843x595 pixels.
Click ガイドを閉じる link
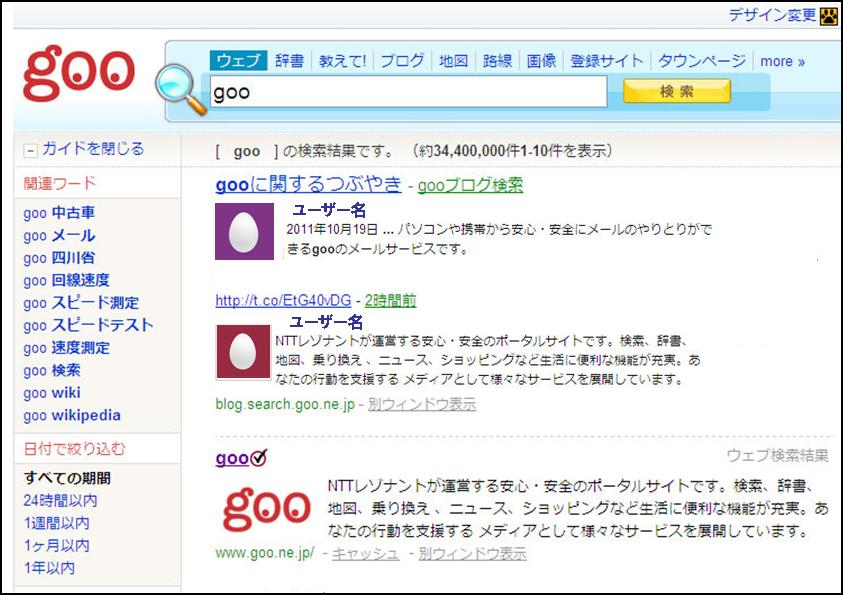(x=93, y=149)
